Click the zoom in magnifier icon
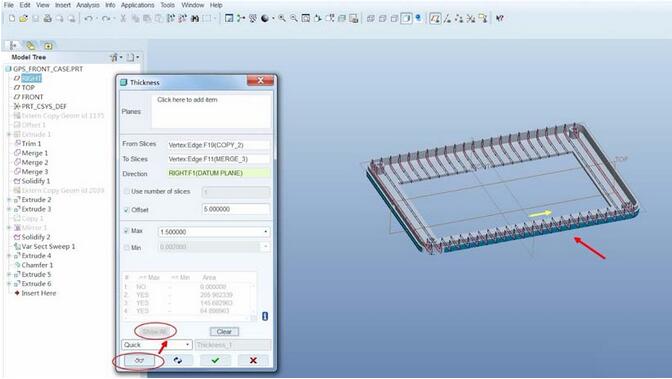 click(282, 18)
